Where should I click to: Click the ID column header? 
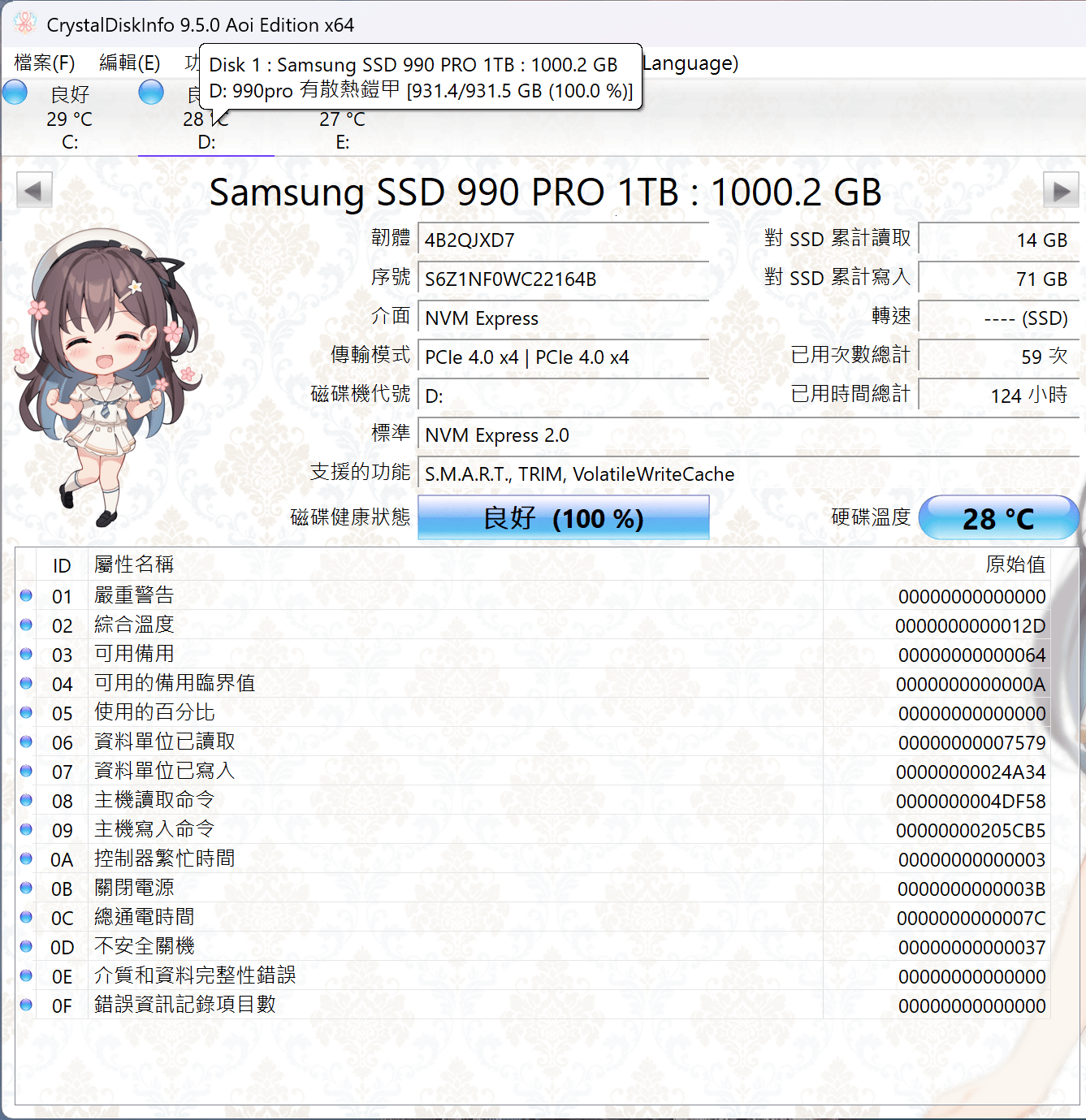[x=62, y=565]
